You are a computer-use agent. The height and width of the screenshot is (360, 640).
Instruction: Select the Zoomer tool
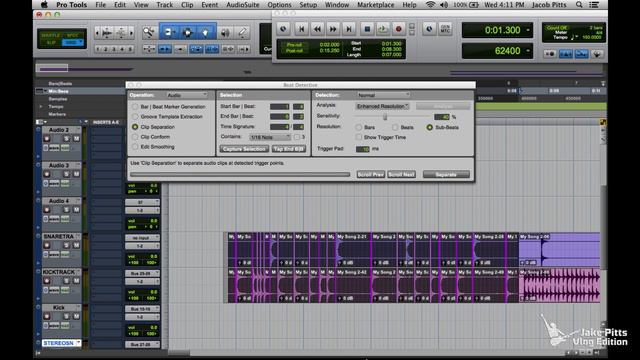149,32
